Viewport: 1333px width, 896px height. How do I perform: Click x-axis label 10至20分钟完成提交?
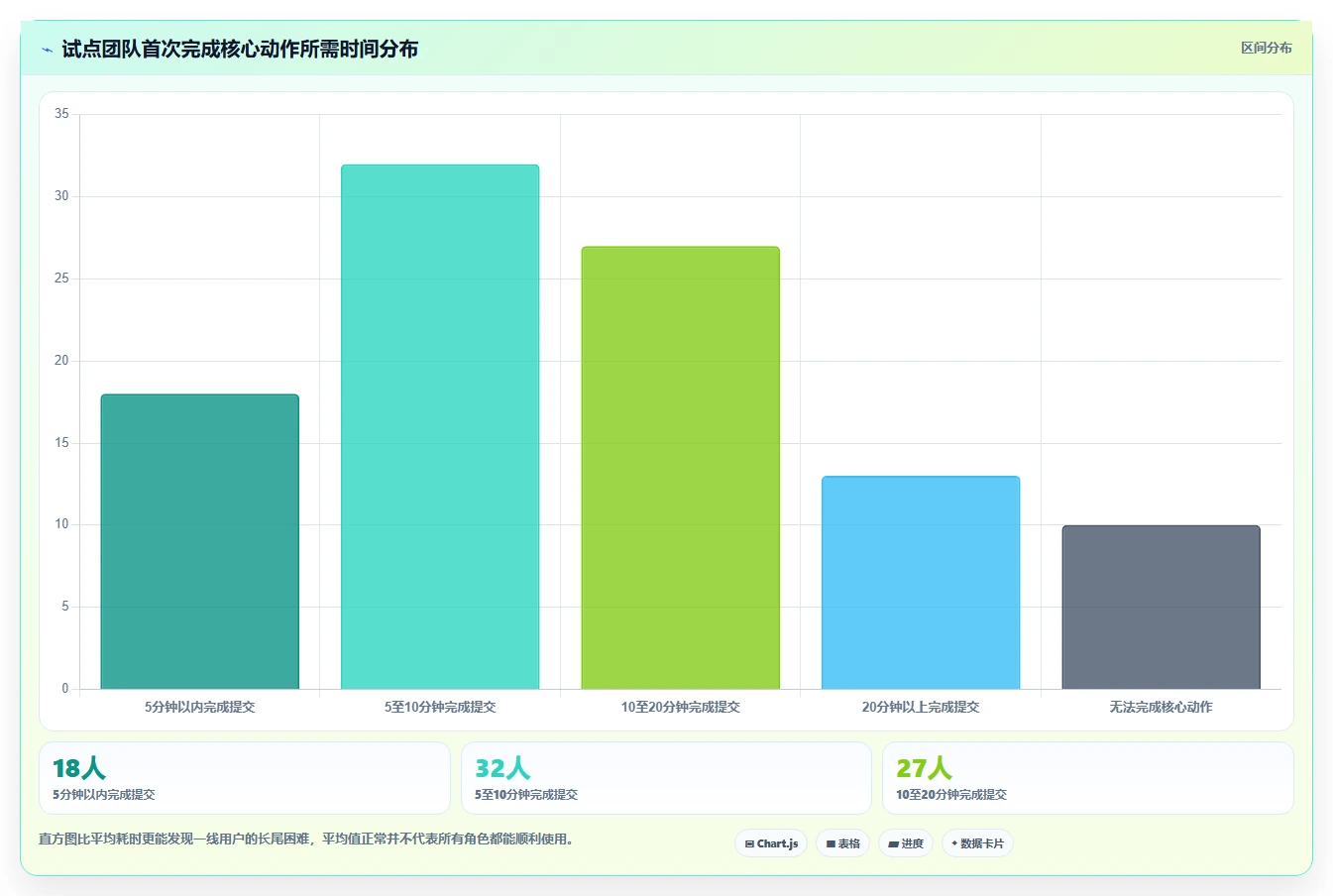[680, 707]
